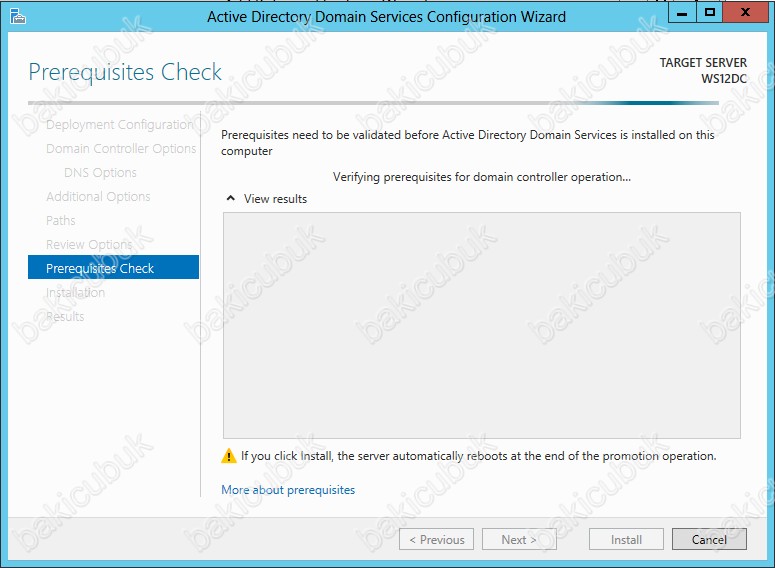Image resolution: width=775 pixels, height=568 pixels.
Task: Click the yellow warning icon about reboot
Action: pyautogui.click(x=228, y=456)
